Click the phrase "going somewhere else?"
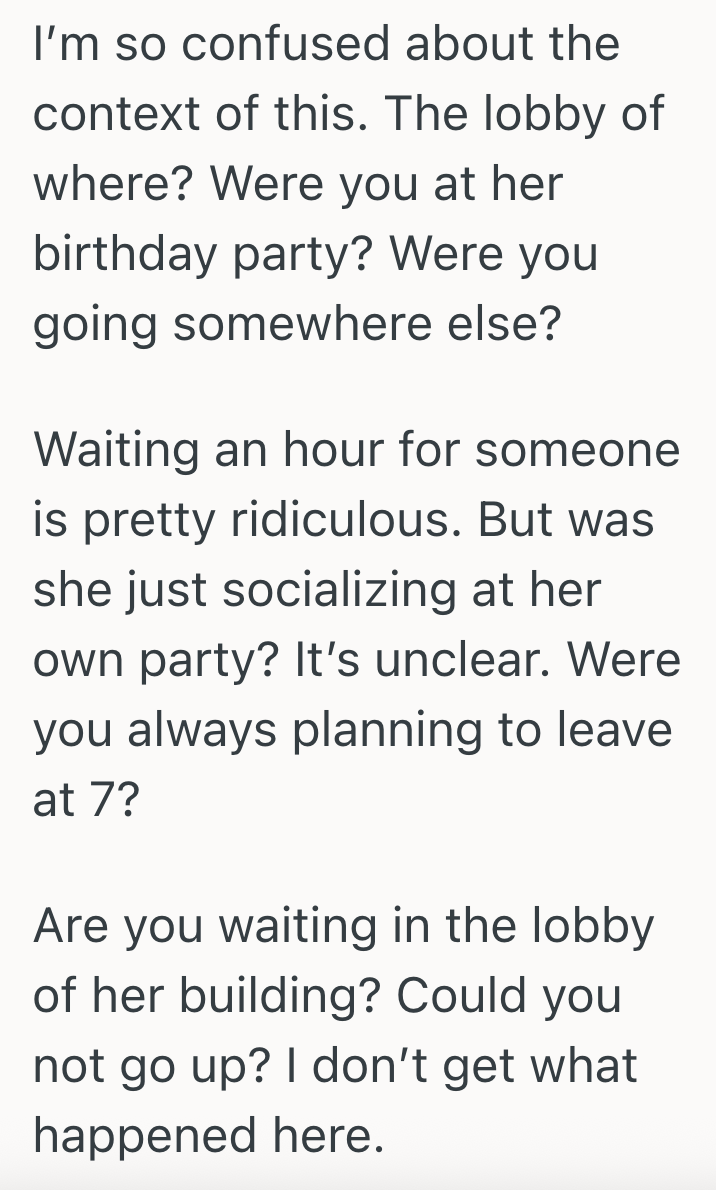Screen dimensions: 716x1190 point(296,325)
